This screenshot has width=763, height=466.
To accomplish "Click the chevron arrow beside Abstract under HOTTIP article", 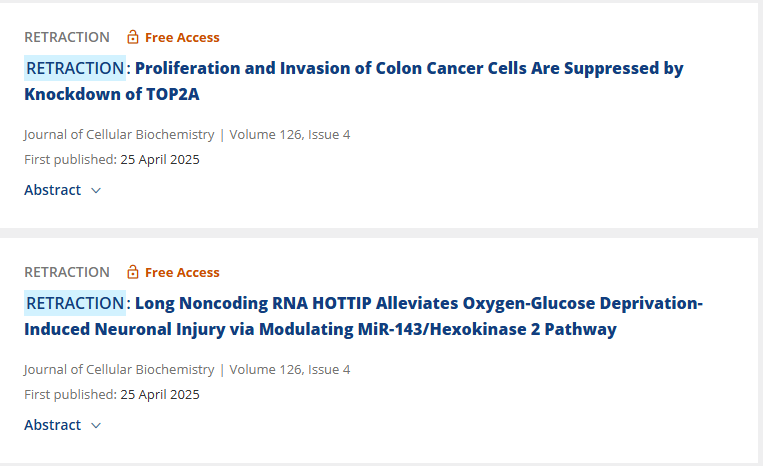I will coord(96,425).
